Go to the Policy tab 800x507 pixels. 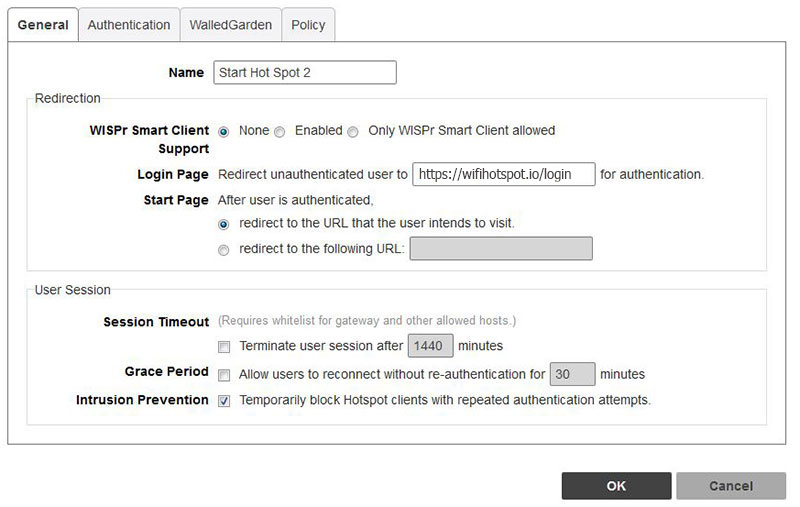coord(307,25)
